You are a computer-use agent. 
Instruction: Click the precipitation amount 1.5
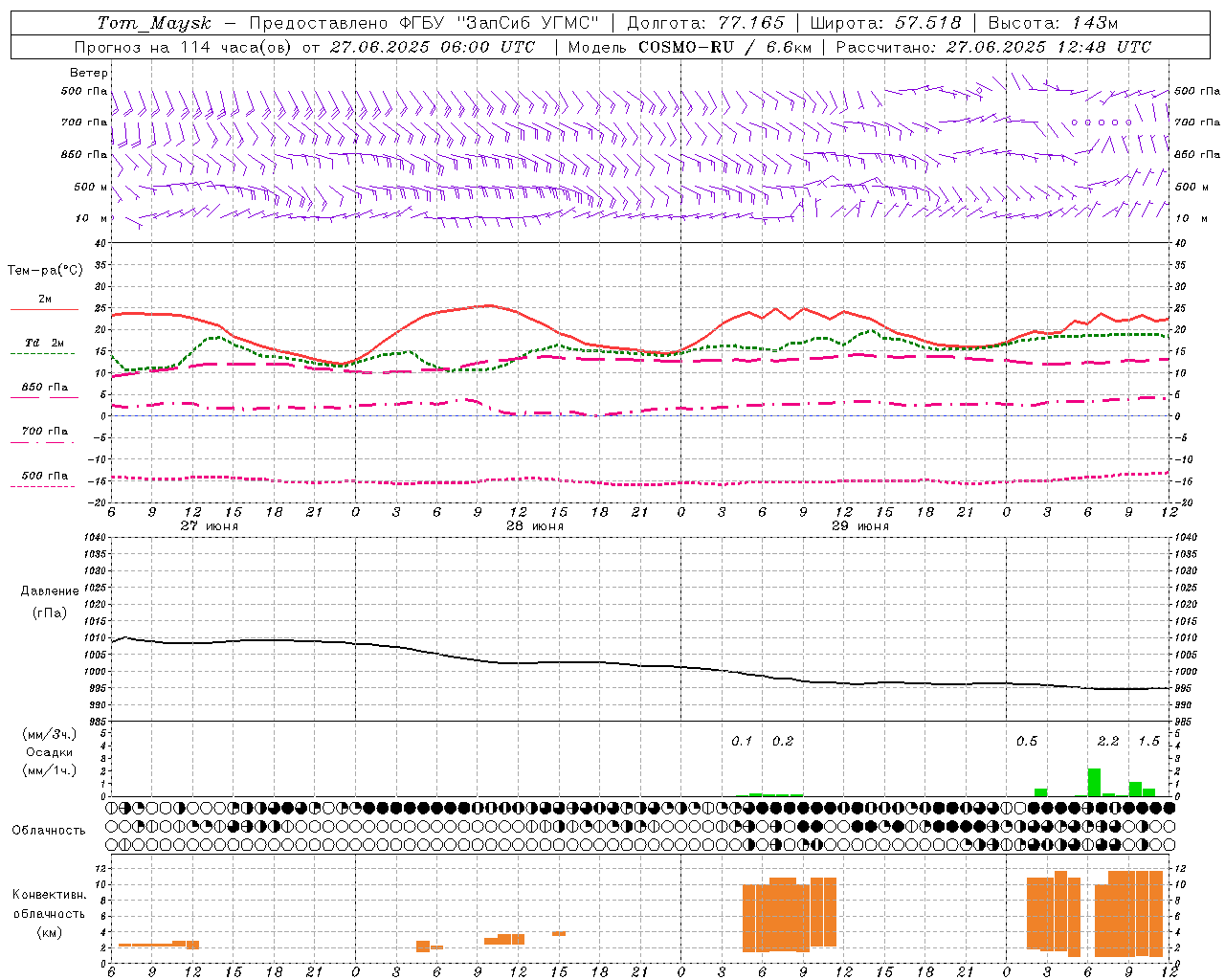coord(1148,742)
